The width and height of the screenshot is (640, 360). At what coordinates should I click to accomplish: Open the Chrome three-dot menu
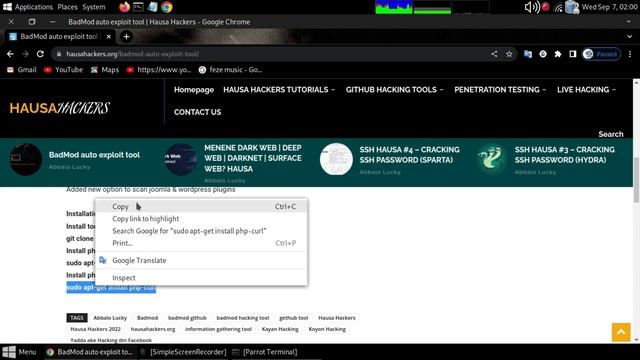(630, 54)
